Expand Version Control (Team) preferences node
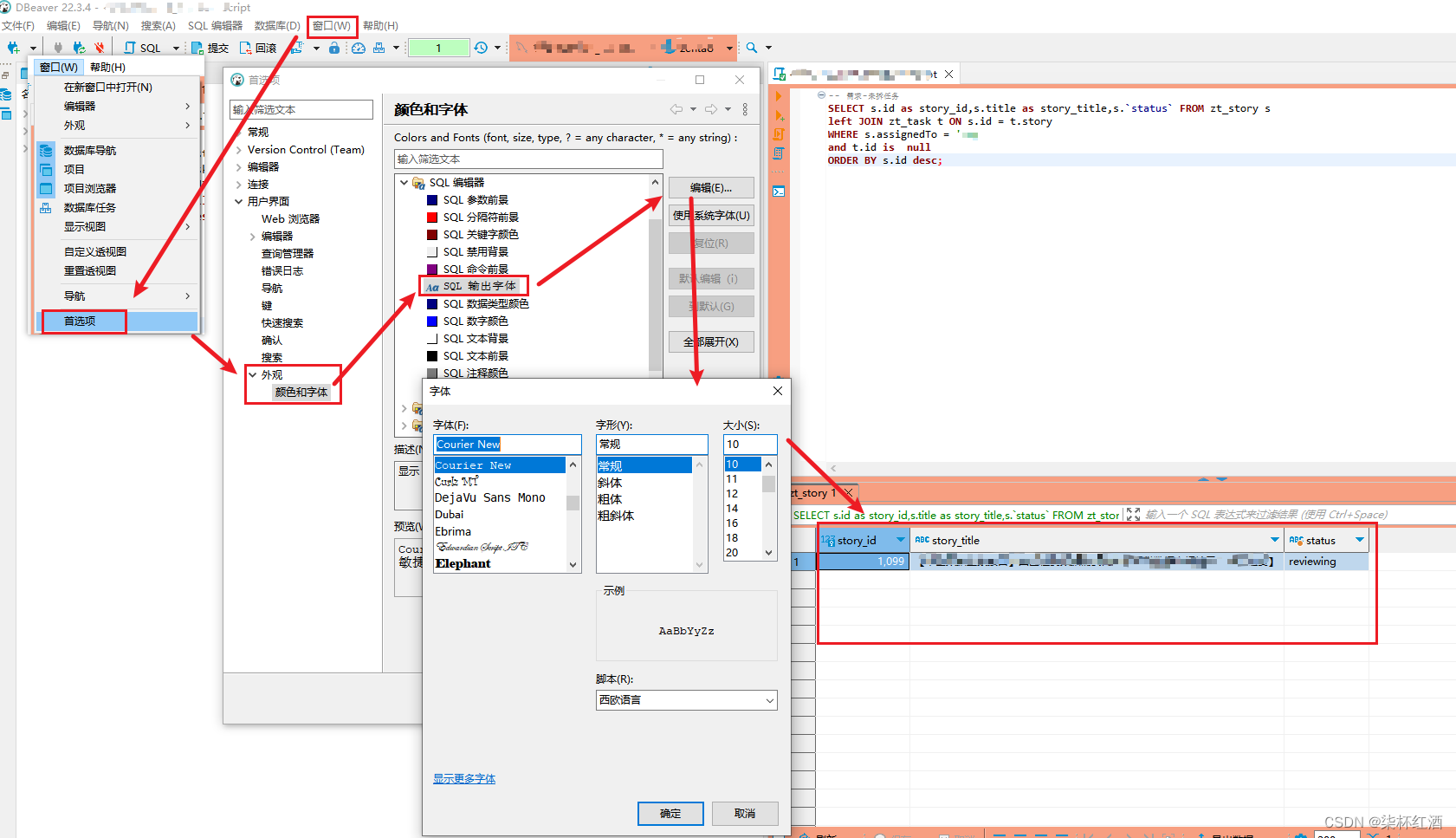 pos(239,150)
